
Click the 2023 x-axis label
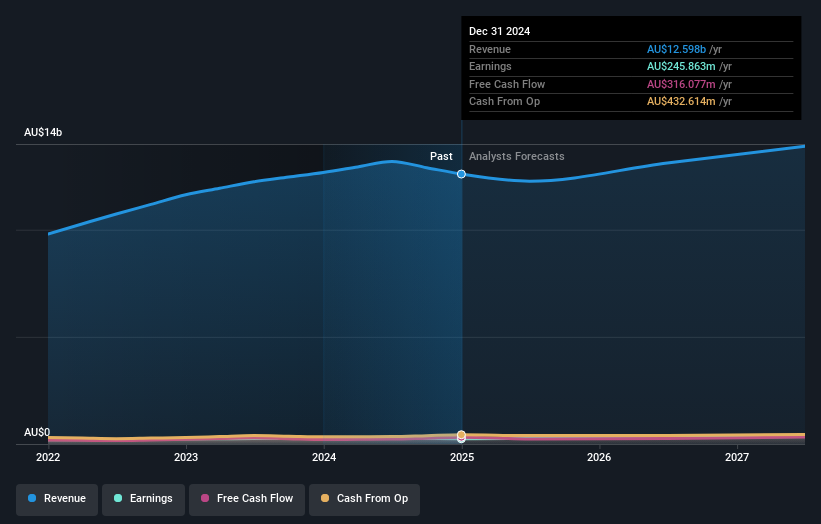click(x=186, y=457)
